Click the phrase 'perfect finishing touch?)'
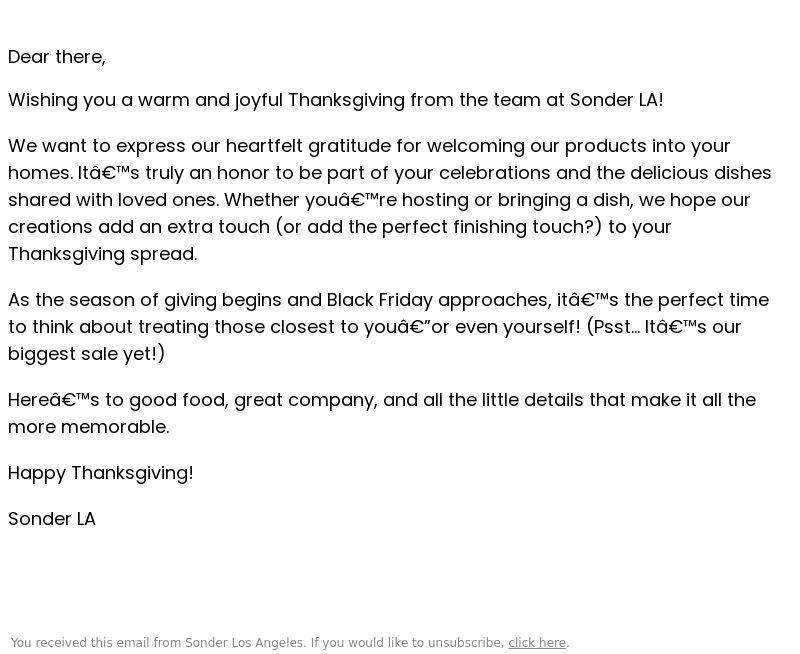This screenshot has width=800, height=654. point(492,227)
